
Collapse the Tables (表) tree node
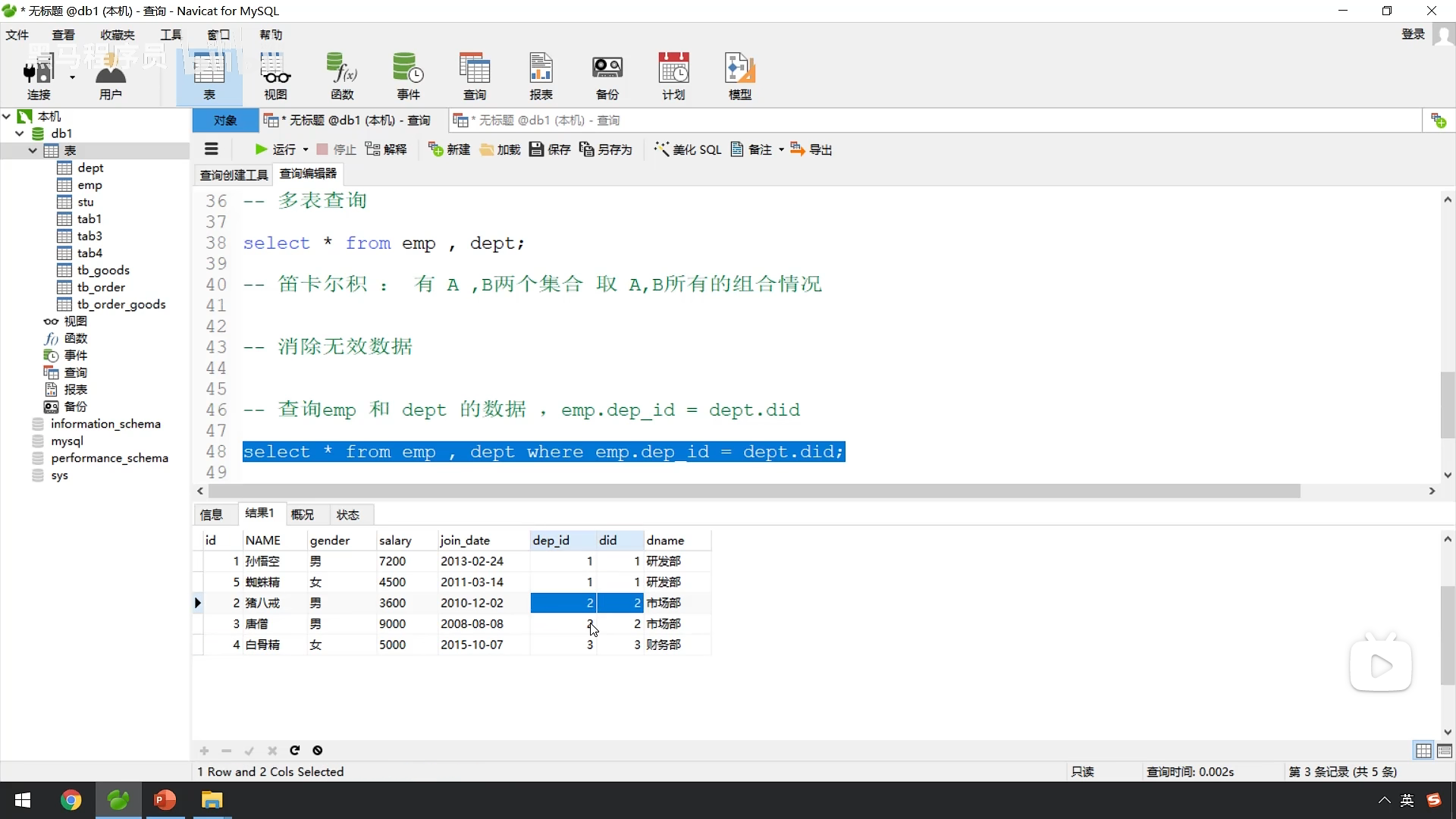[33, 151]
